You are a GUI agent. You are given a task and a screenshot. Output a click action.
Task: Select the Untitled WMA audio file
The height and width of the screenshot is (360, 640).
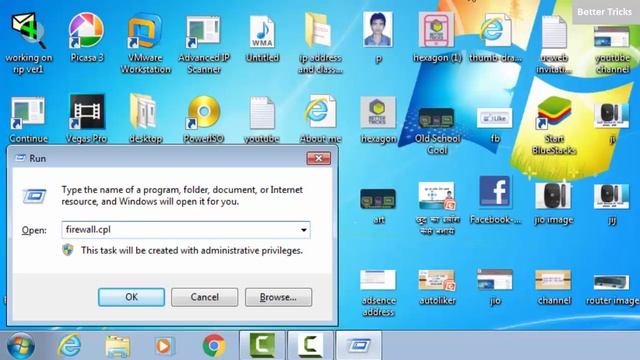pos(262,38)
